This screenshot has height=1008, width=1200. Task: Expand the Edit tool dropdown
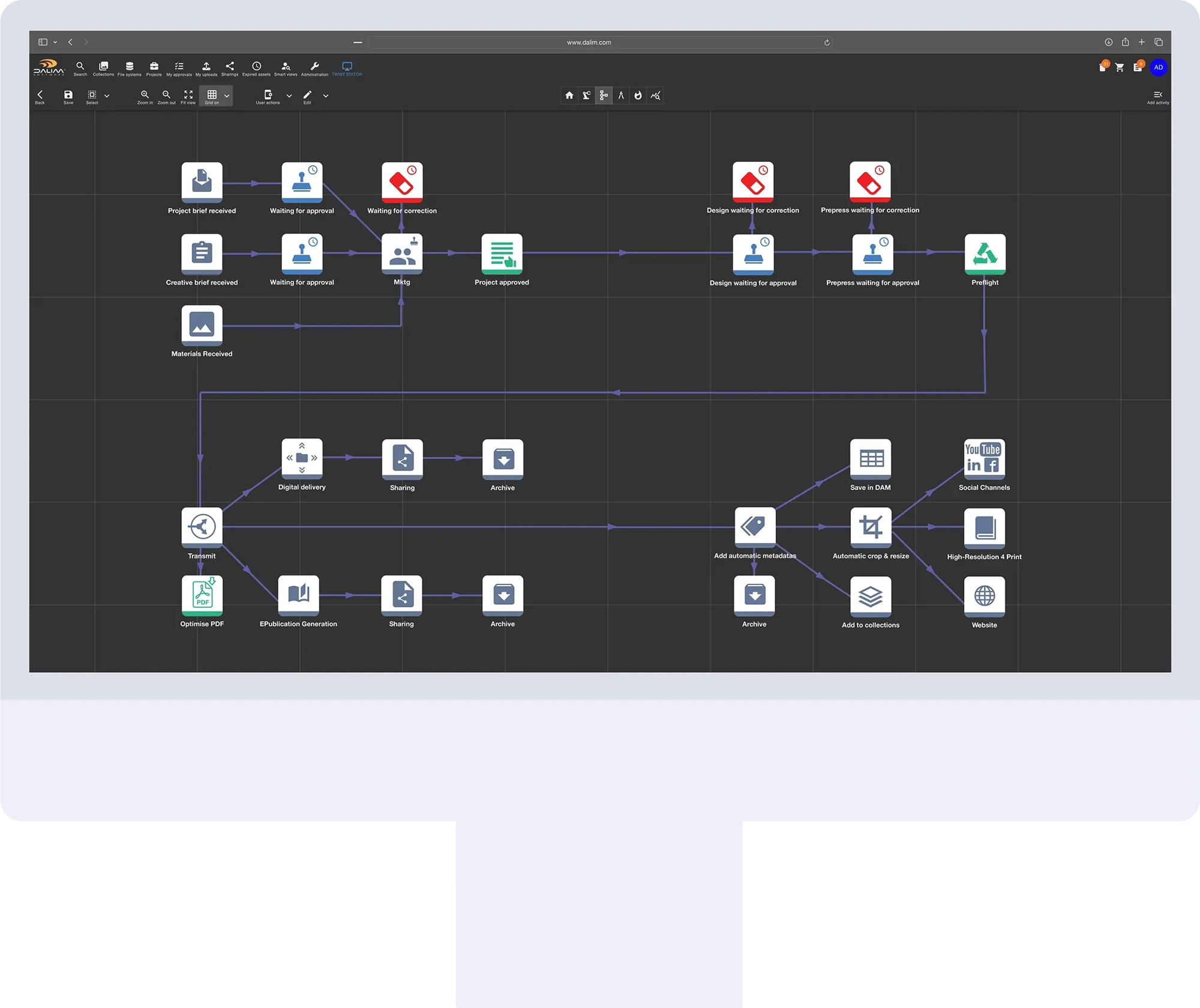click(325, 95)
